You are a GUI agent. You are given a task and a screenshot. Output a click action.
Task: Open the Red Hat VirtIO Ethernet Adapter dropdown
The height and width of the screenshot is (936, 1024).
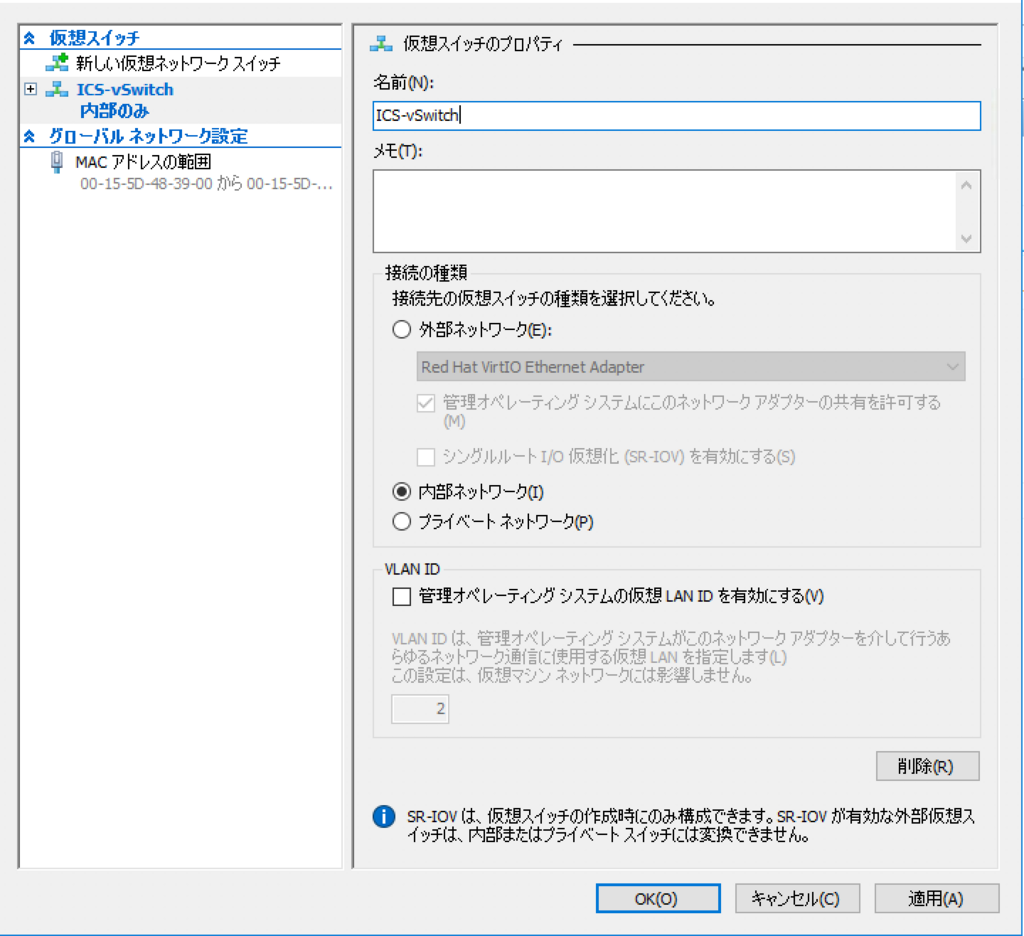pyautogui.click(x=951, y=366)
